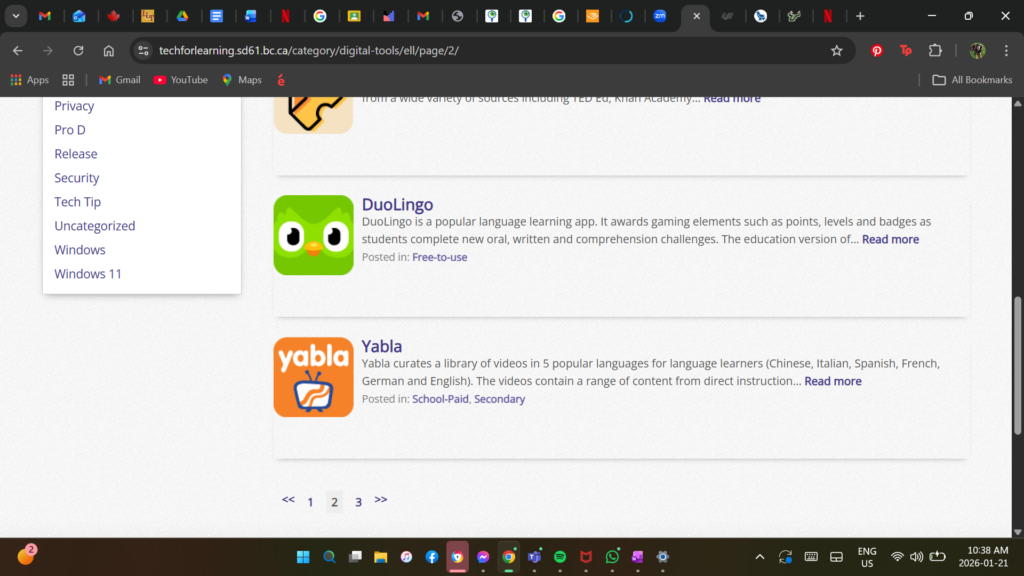Screen dimensions: 1024x576
Task: Click the Pinterest extension icon
Action: coord(877,51)
